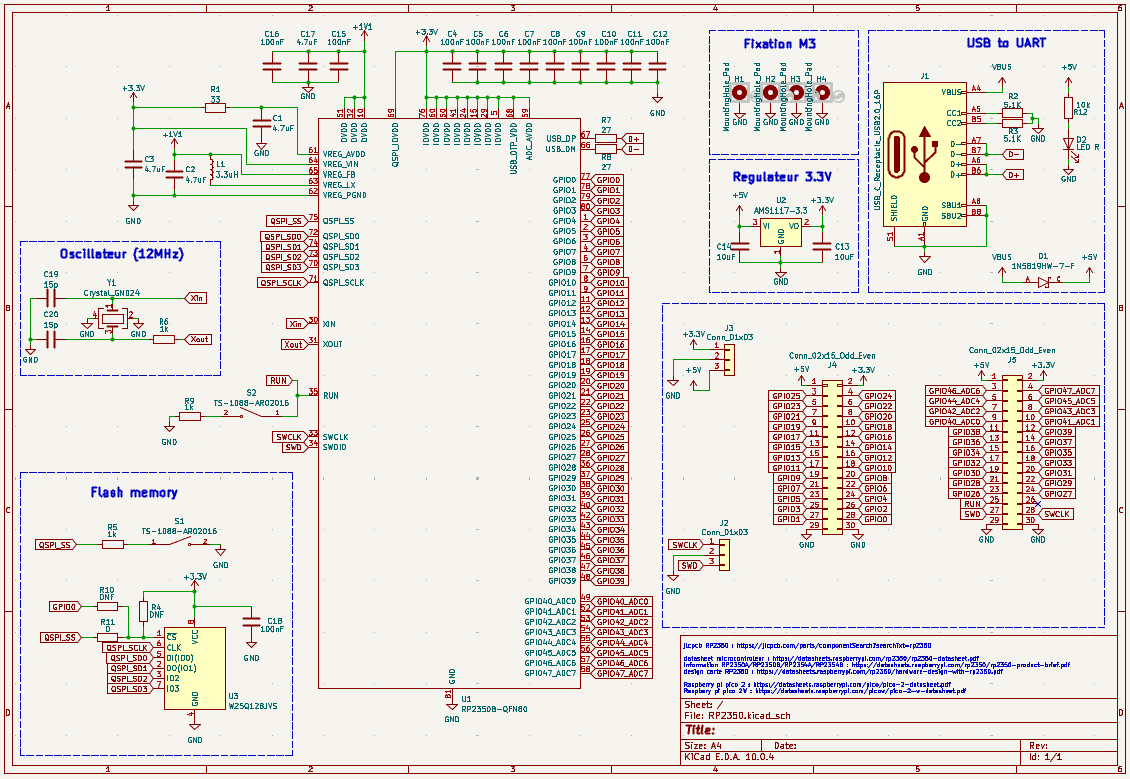Select resistor R9 1k near S2
Viewport: 1130px width, 779px height.
[x=190, y=416]
